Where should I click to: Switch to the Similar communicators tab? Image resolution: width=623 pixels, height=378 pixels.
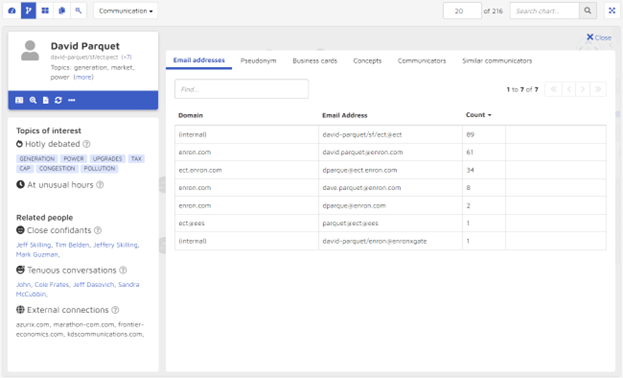pos(497,61)
